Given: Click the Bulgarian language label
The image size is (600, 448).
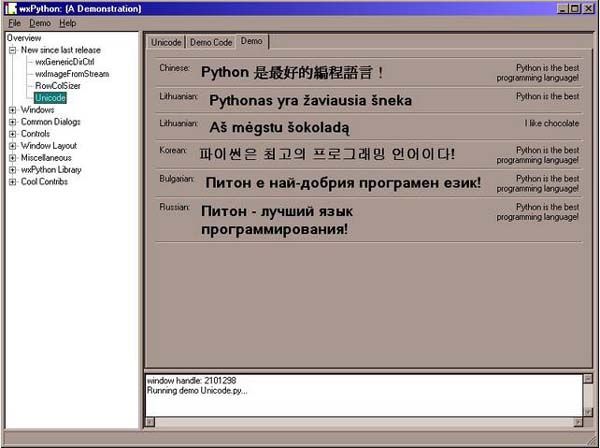Looking at the screenshot, I should [x=177, y=179].
